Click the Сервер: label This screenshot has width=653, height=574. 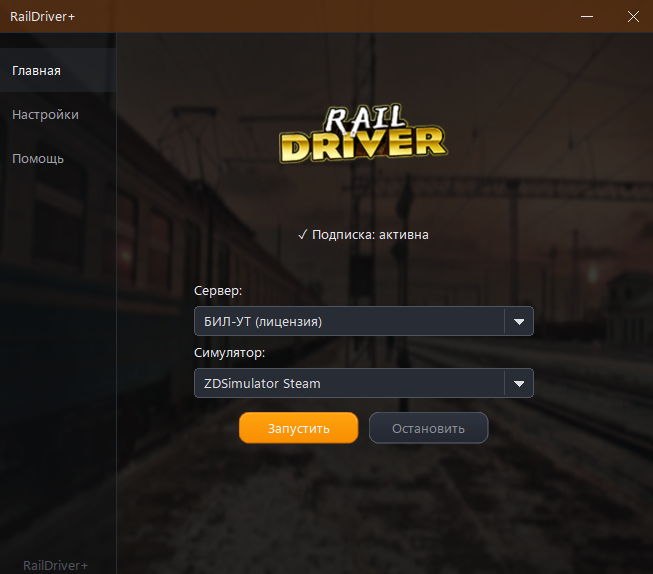218,290
